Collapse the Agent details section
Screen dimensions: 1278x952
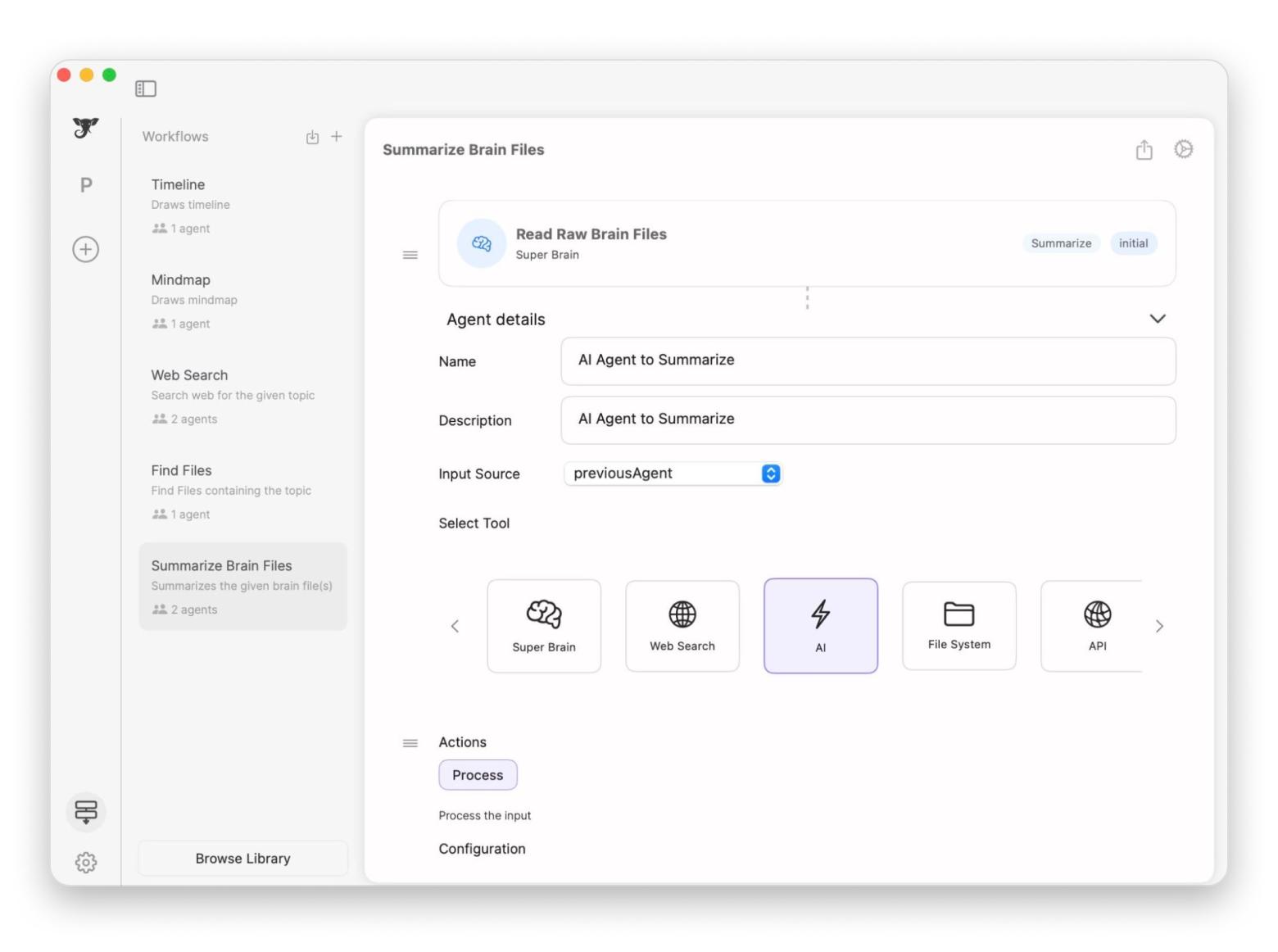1157,319
